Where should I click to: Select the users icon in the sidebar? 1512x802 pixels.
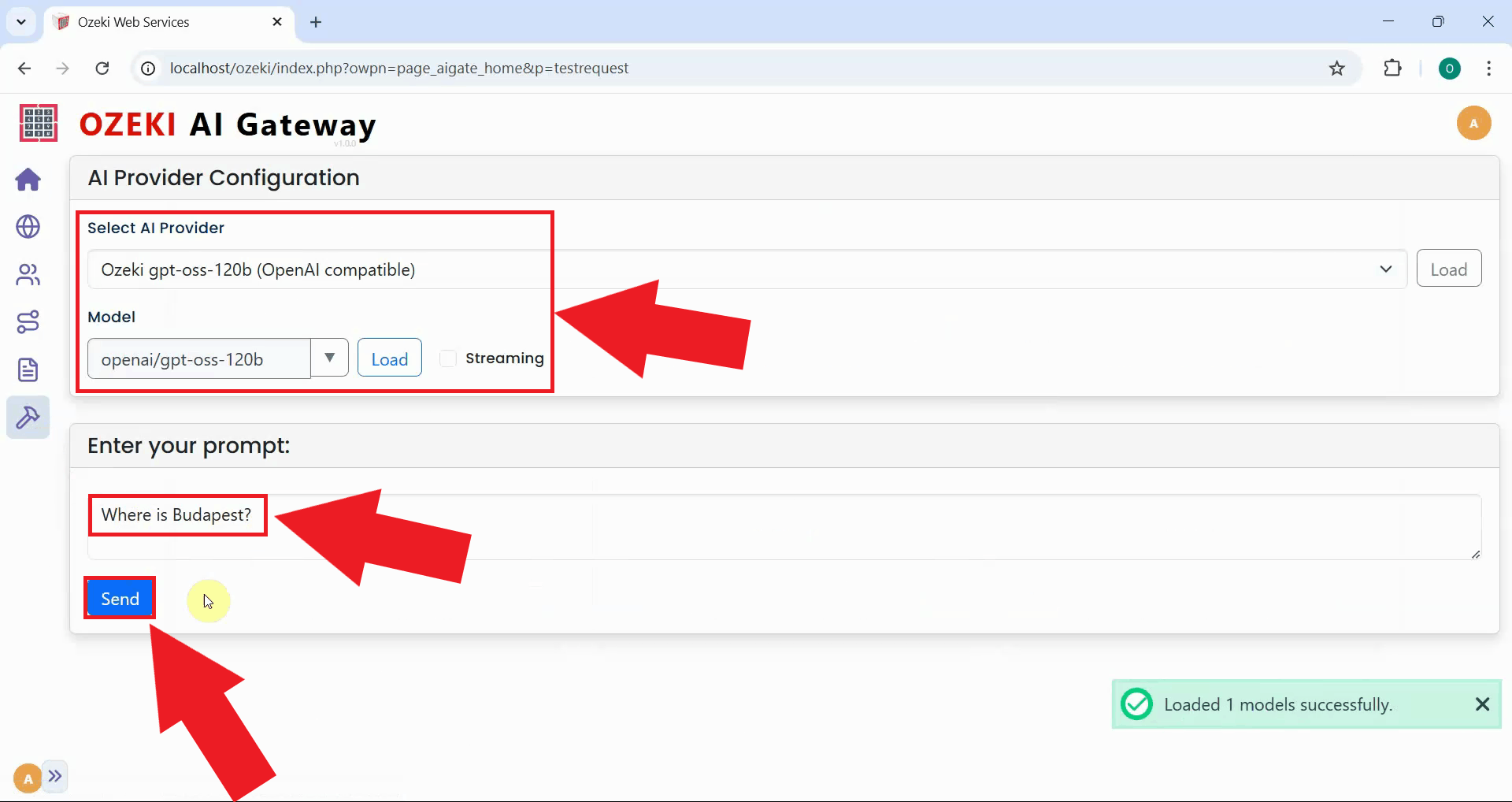click(28, 274)
